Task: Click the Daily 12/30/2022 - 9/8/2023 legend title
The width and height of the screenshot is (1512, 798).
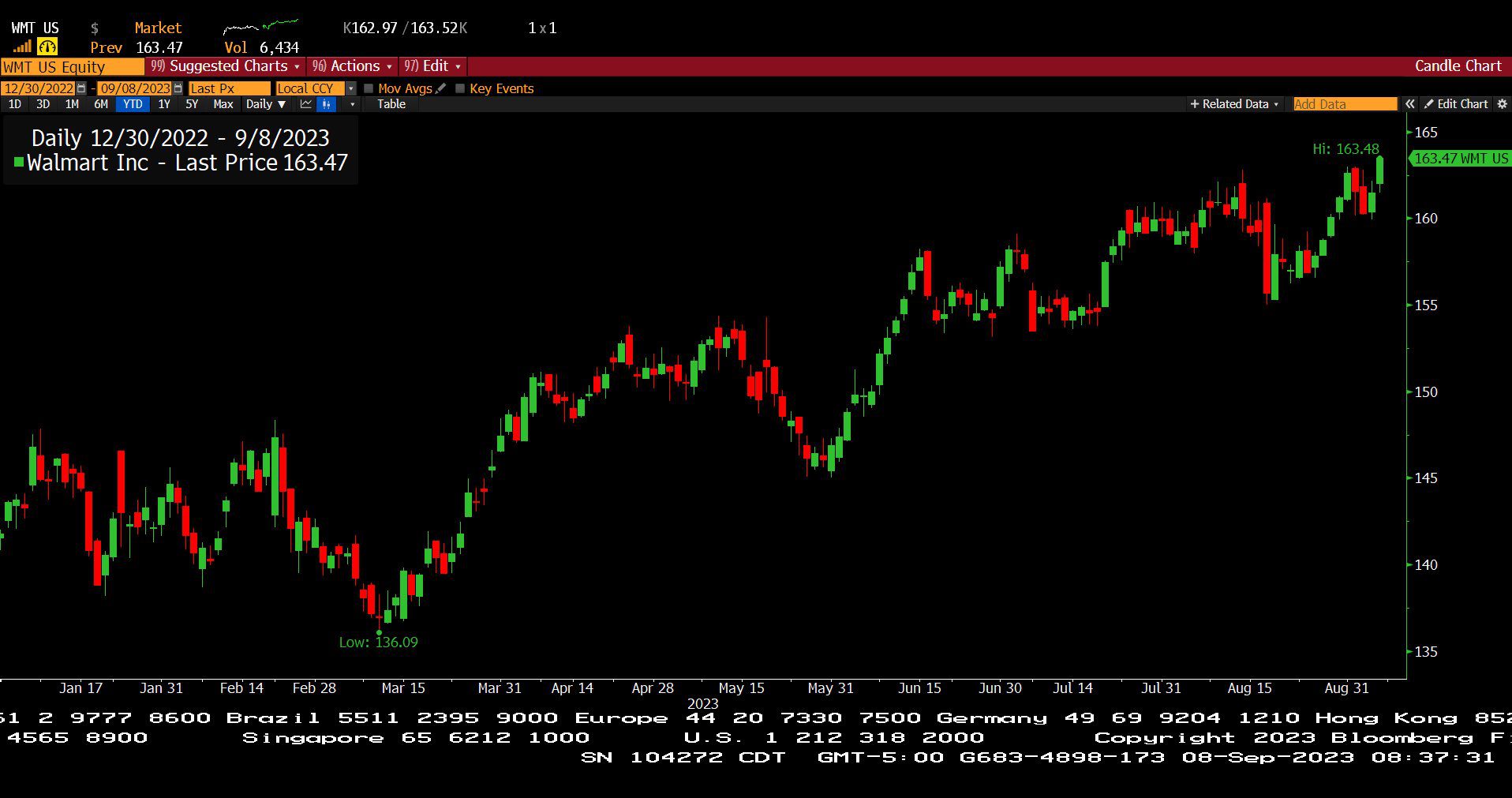Action: point(181,138)
